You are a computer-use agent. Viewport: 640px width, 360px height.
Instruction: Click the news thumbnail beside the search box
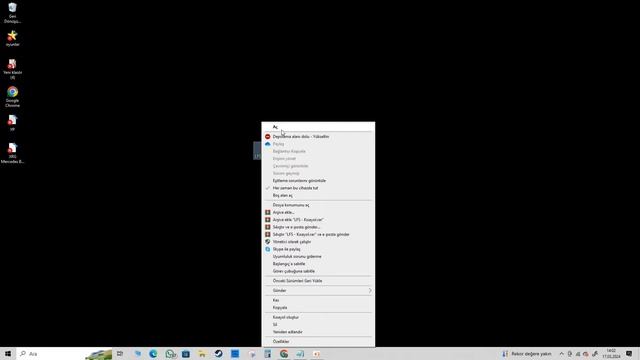(x=99, y=354)
